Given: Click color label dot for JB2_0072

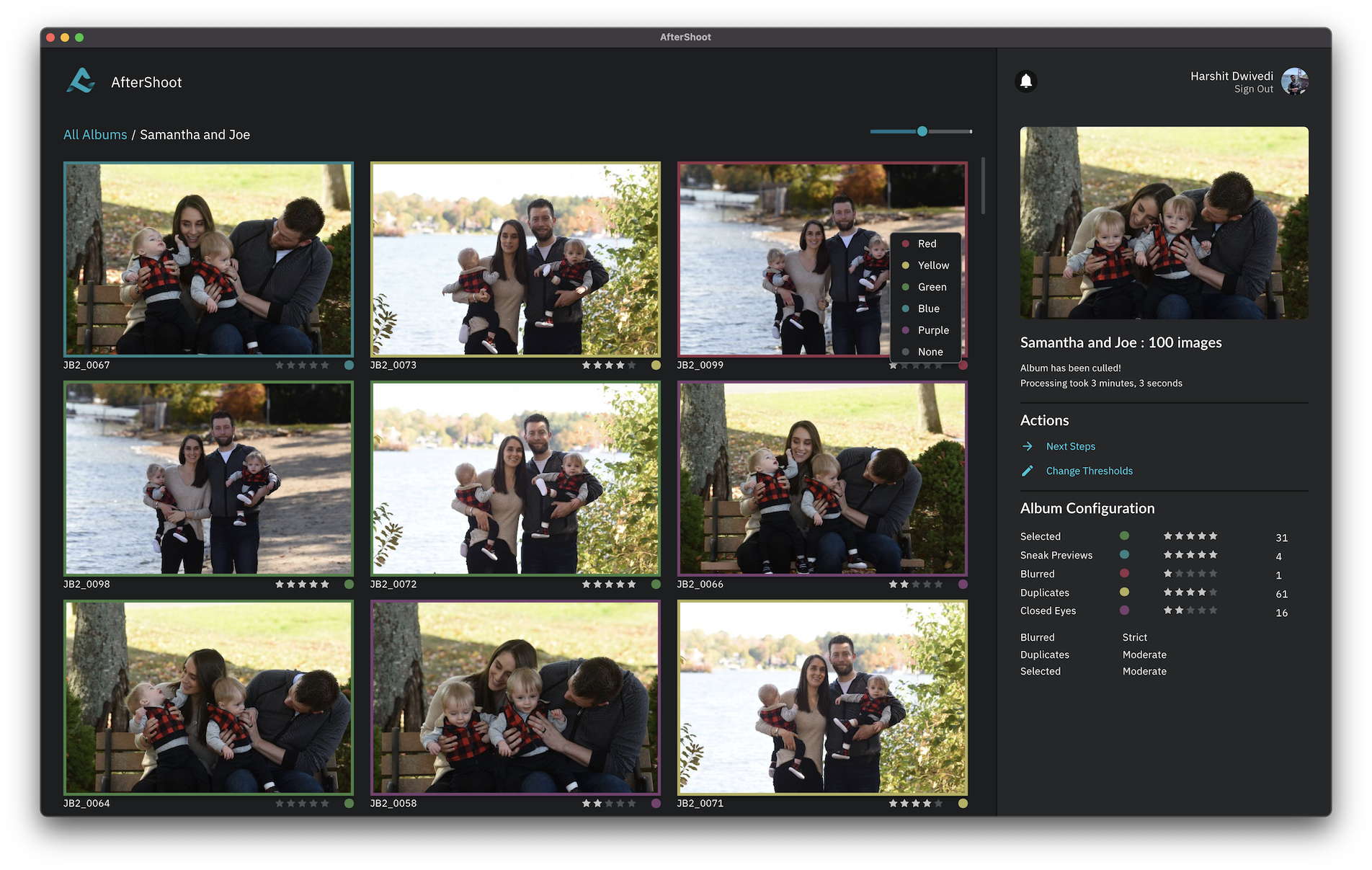Looking at the screenshot, I should pyautogui.click(x=656, y=585).
